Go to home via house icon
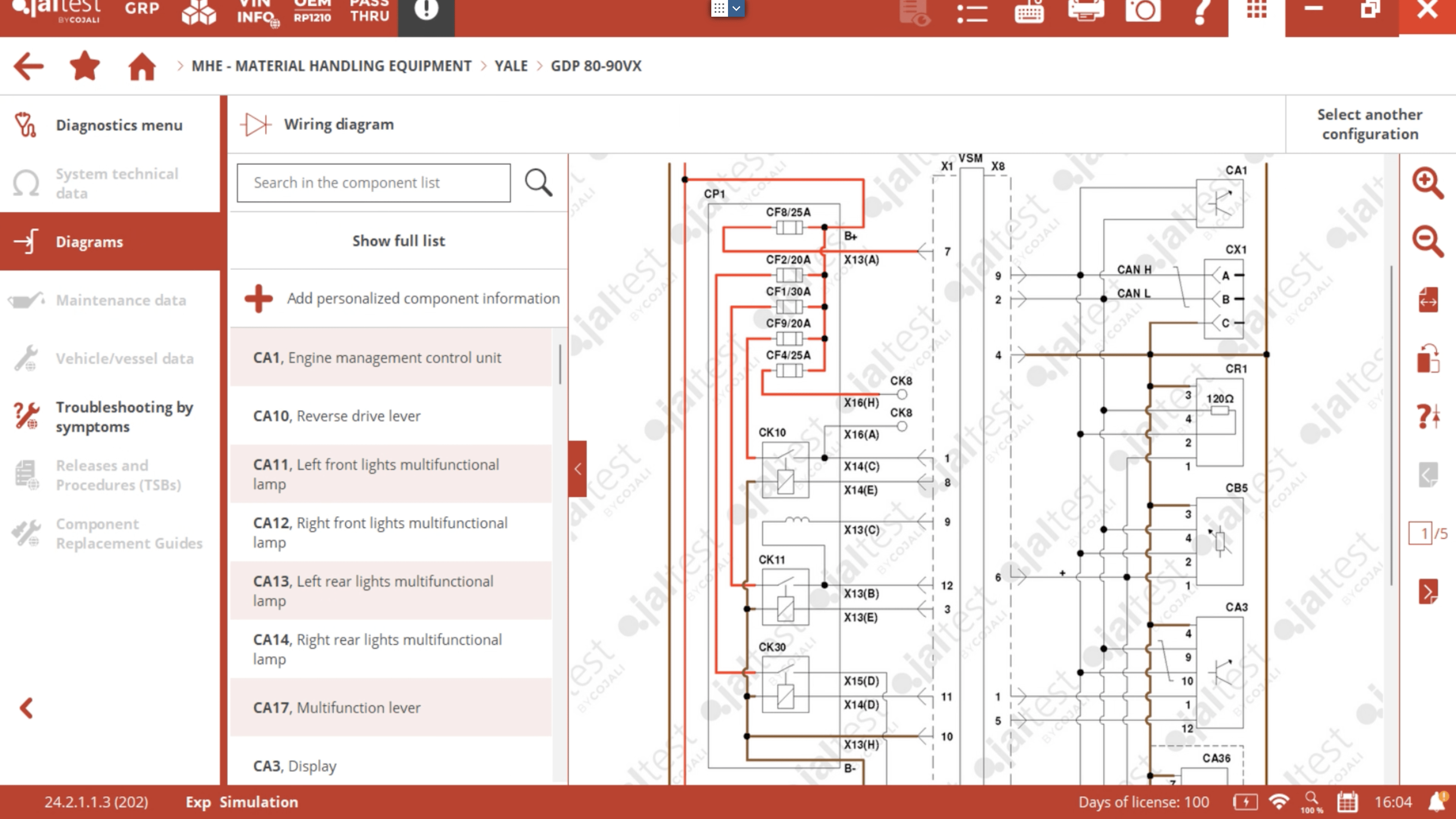Image resolution: width=1456 pixels, height=819 pixels. coord(141,67)
